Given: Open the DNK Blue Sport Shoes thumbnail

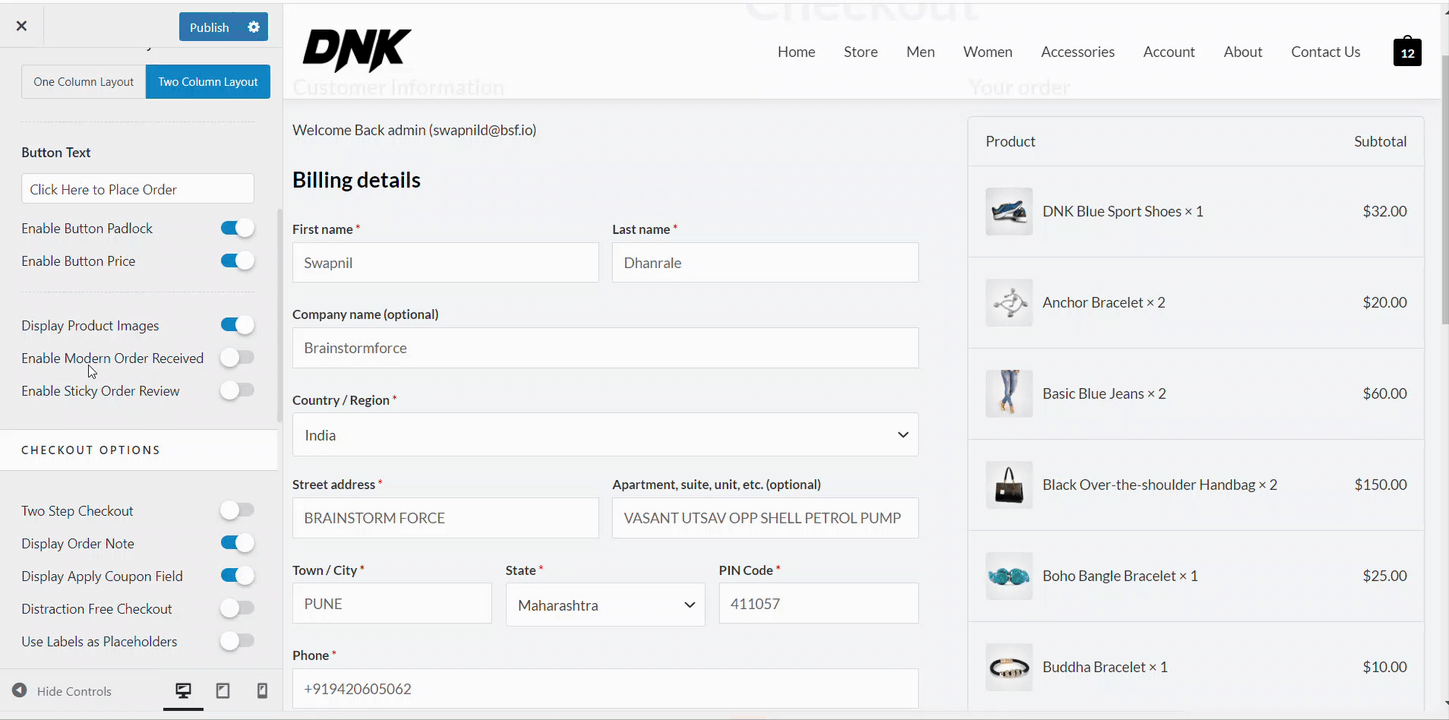Looking at the screenshot, I should (x=1009, y=212).
